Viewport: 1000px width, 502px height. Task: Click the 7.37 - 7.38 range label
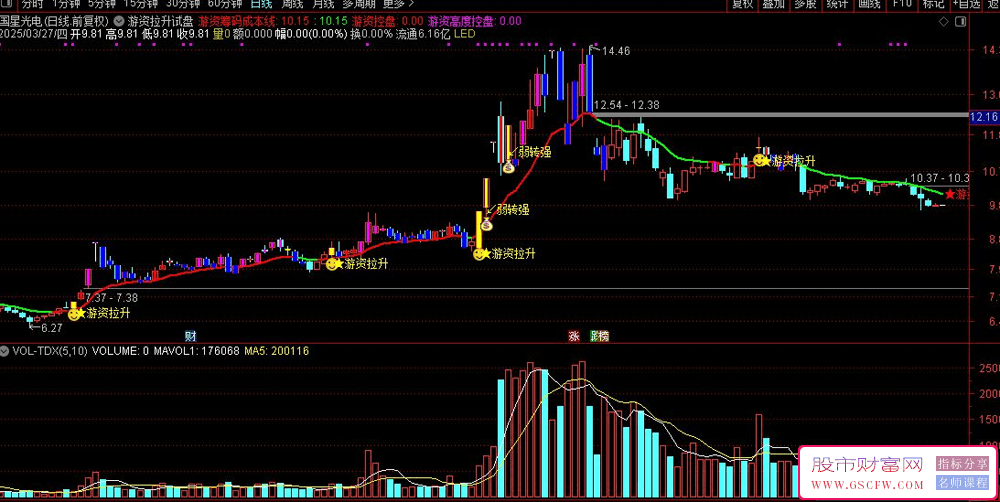112,297
